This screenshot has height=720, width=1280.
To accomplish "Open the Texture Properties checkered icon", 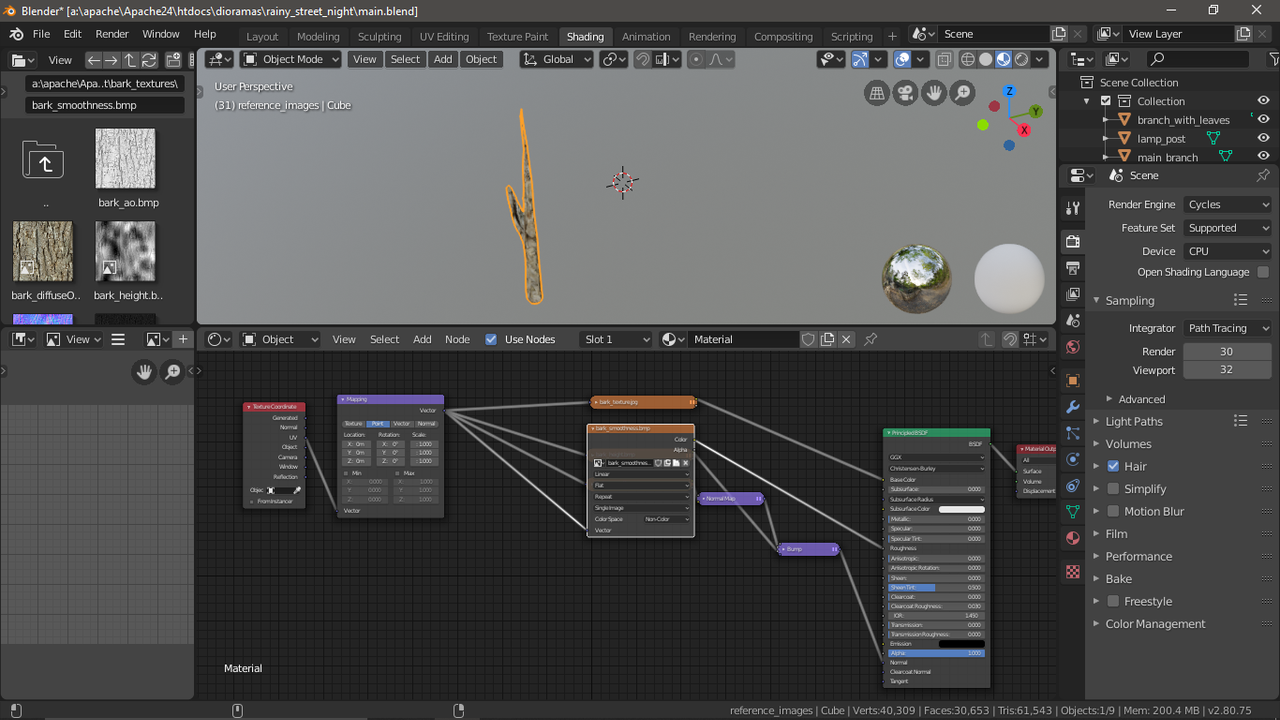I will (x=1072, y=572).
